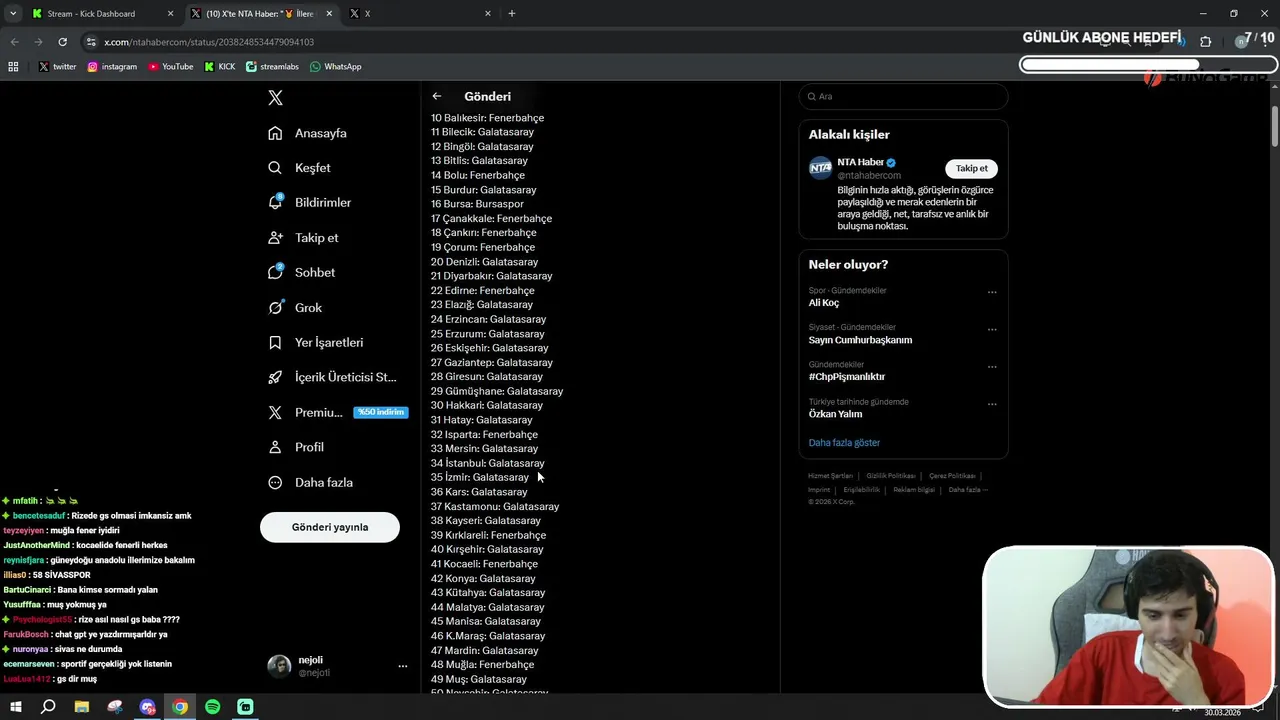This screenshot has height=720, width=1280.
Task: Close the third X tab
Action: tap(488, 14)
